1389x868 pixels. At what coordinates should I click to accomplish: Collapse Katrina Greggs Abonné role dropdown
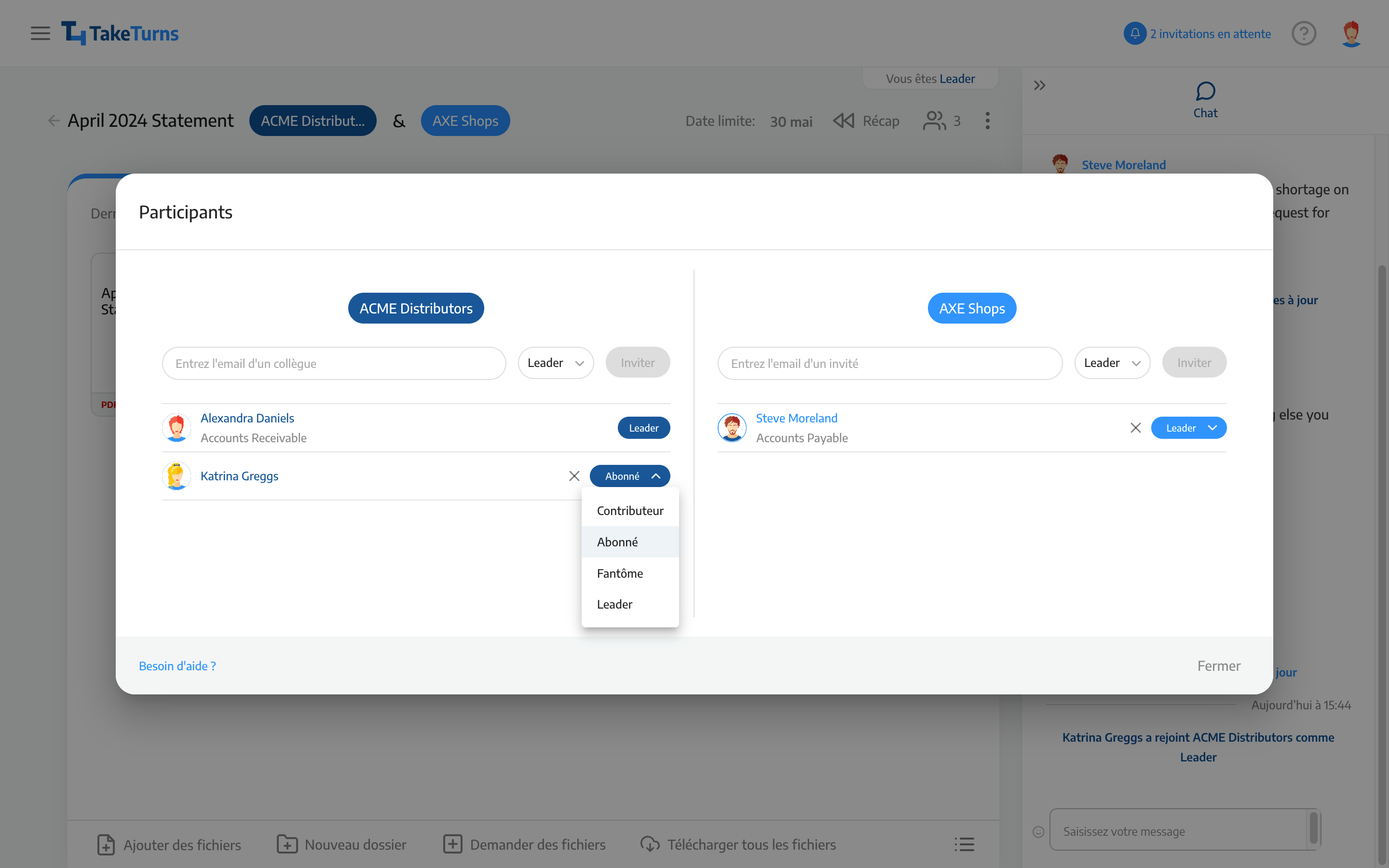[630, 476]
